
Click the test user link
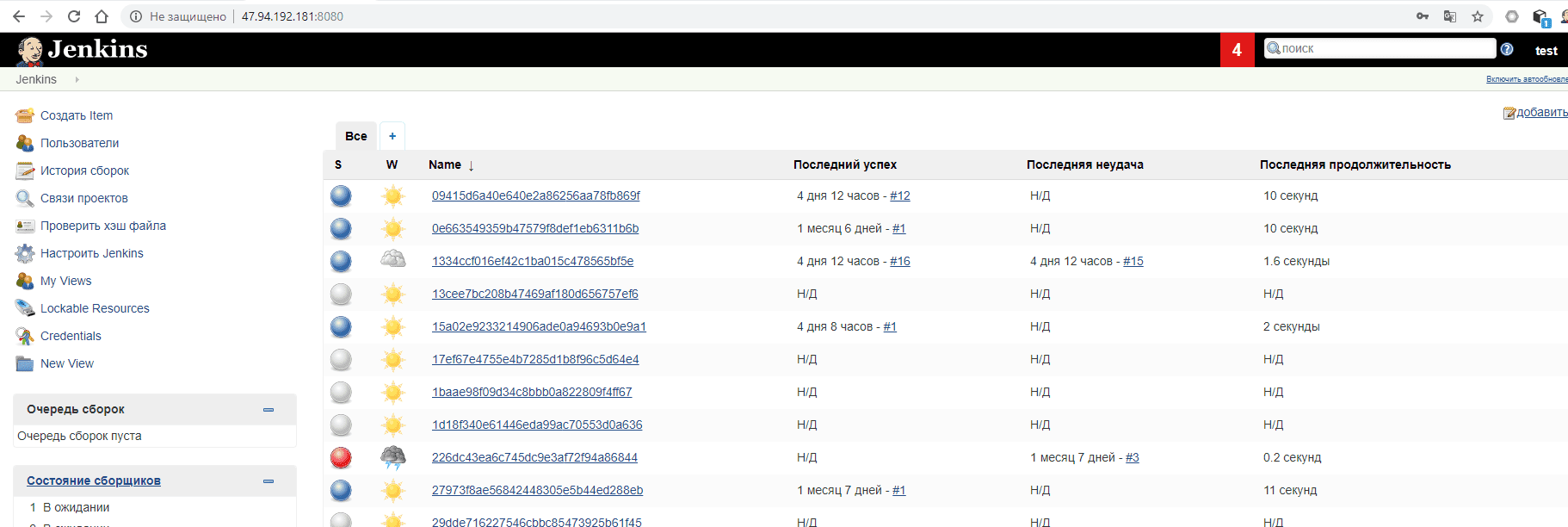[x=1546, y=51]
